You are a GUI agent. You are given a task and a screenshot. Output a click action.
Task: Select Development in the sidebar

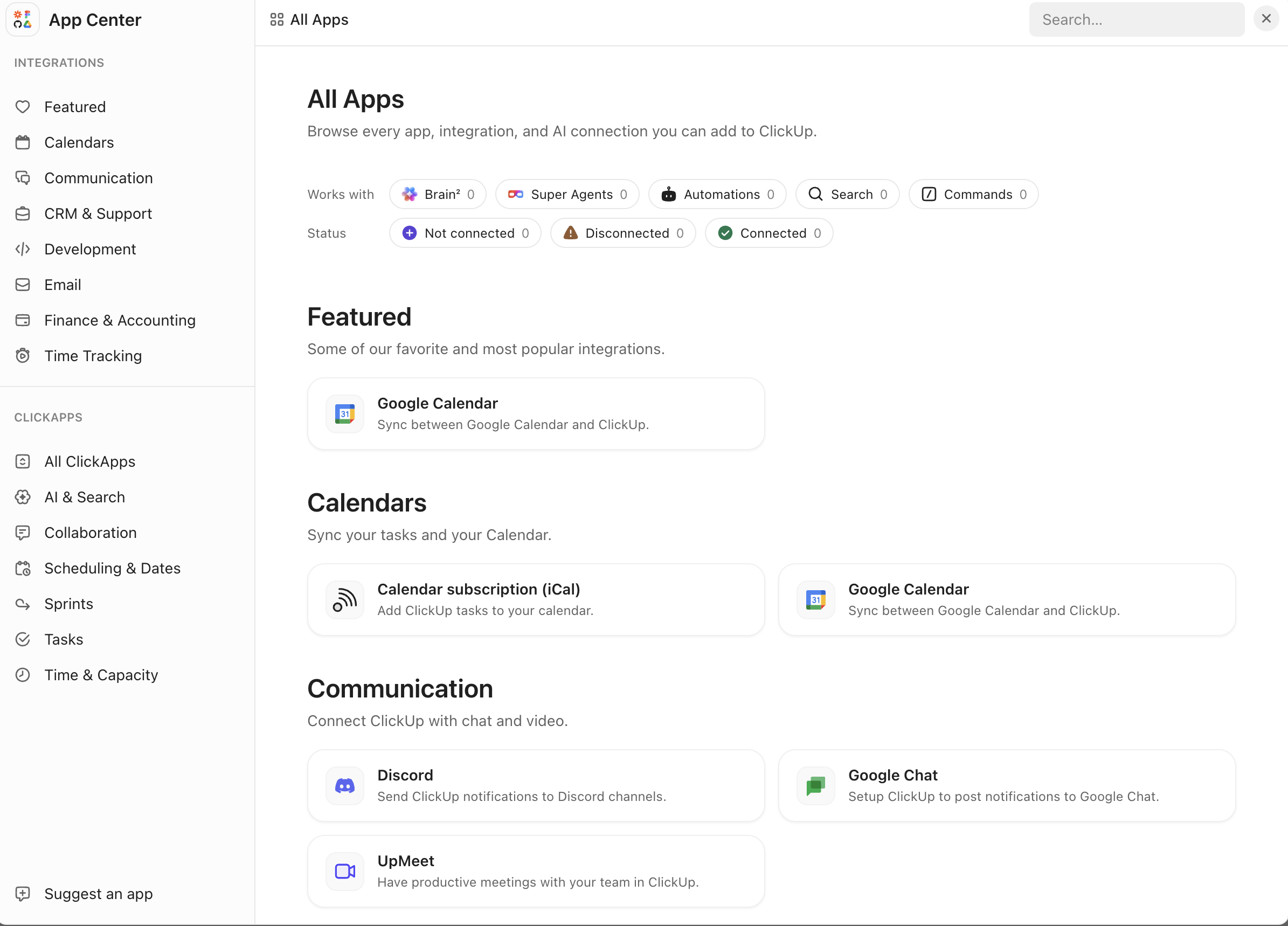(89, 249)
